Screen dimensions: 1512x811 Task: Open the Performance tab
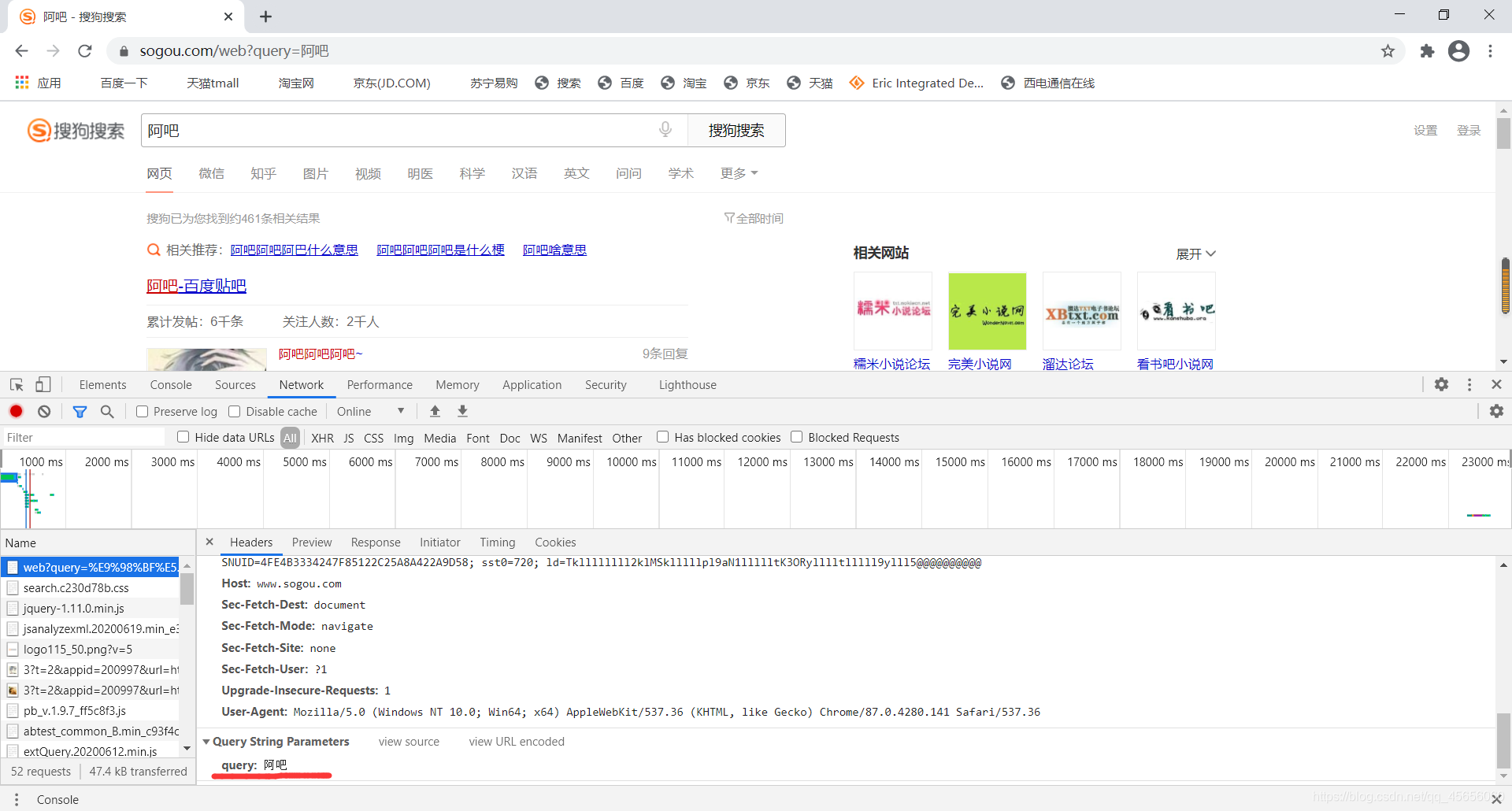(380, 385)
